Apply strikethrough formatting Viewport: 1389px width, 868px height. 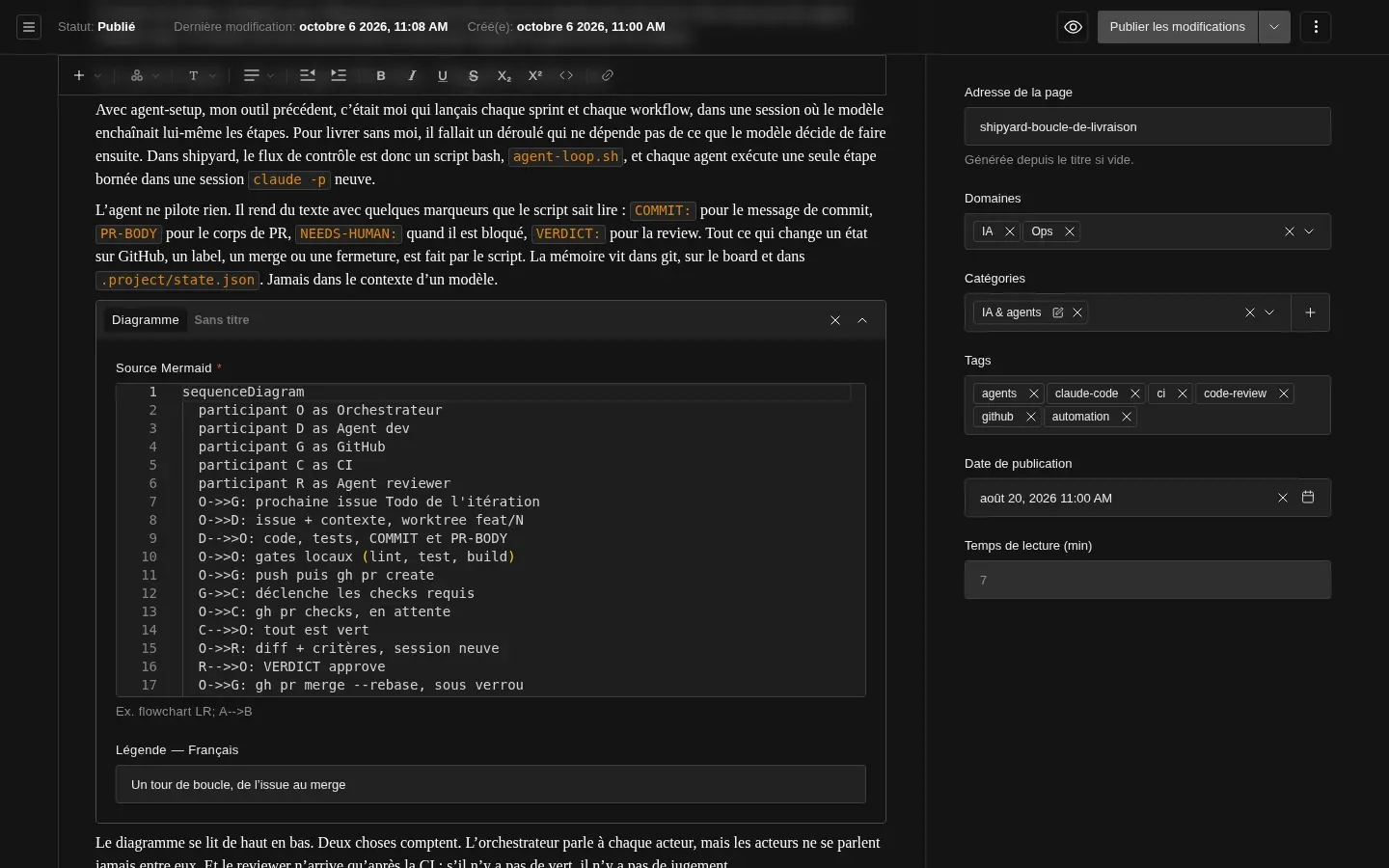[x=474, y=75]
